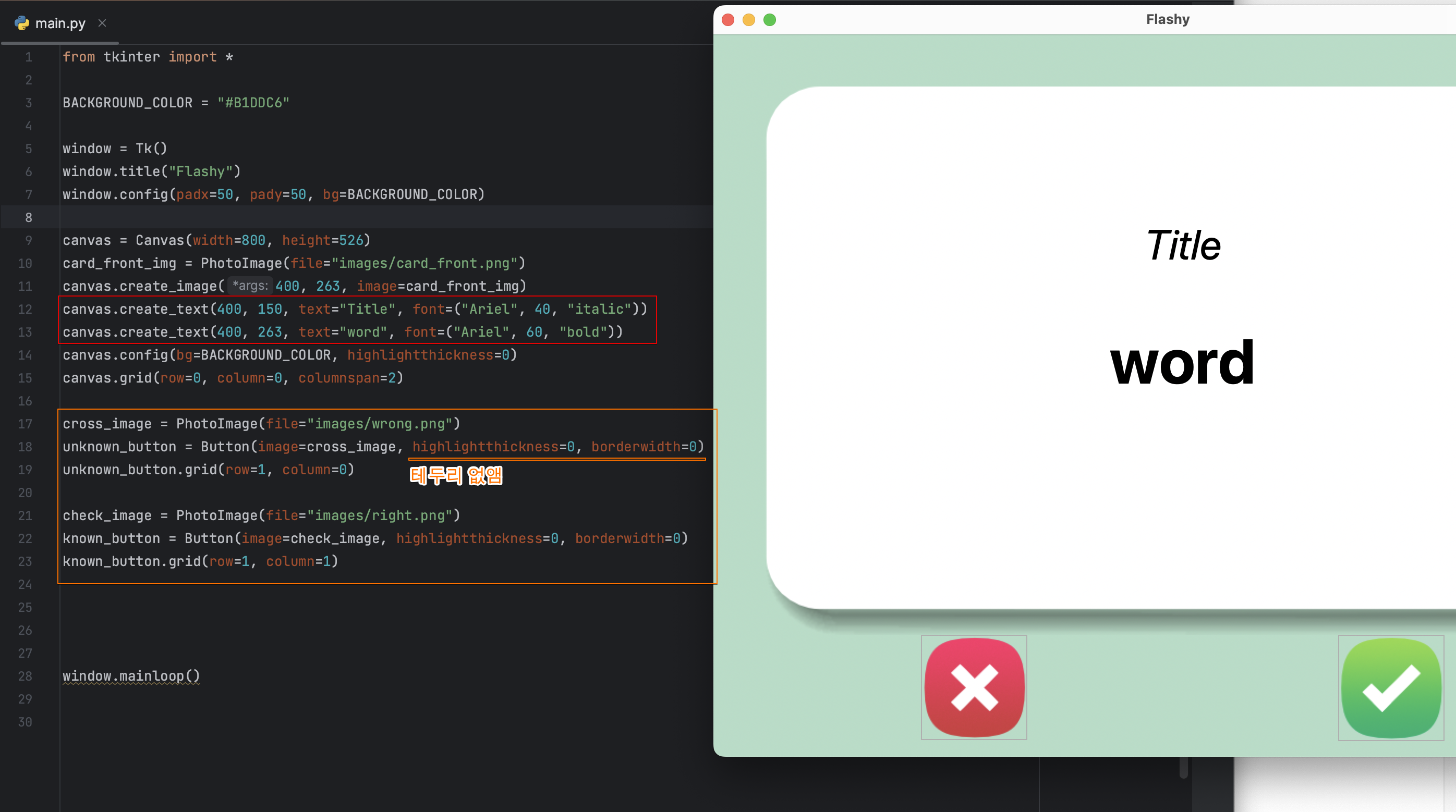The width and height of the screenshot is (1456, 812).
Task: Click the window.config line with padx=50
Action: point(274,194)
